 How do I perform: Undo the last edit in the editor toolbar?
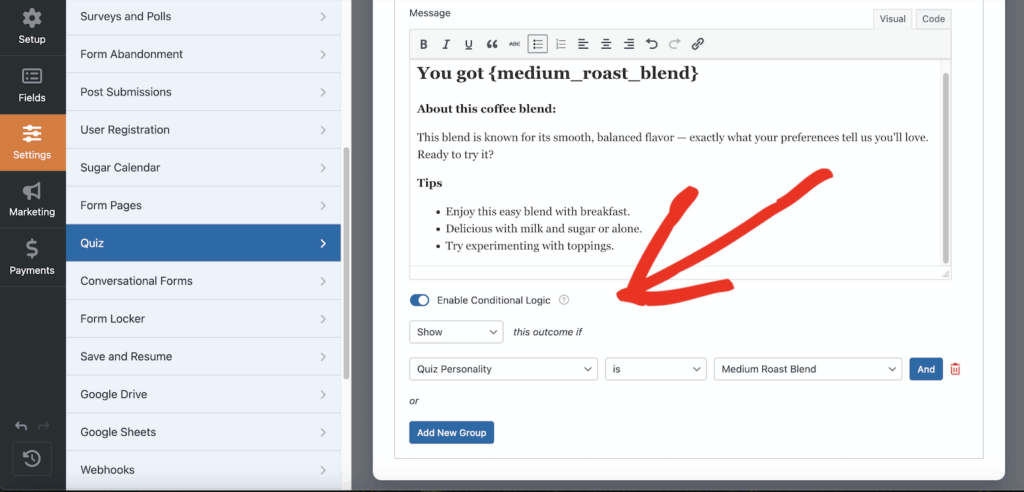tap(652, 44)
